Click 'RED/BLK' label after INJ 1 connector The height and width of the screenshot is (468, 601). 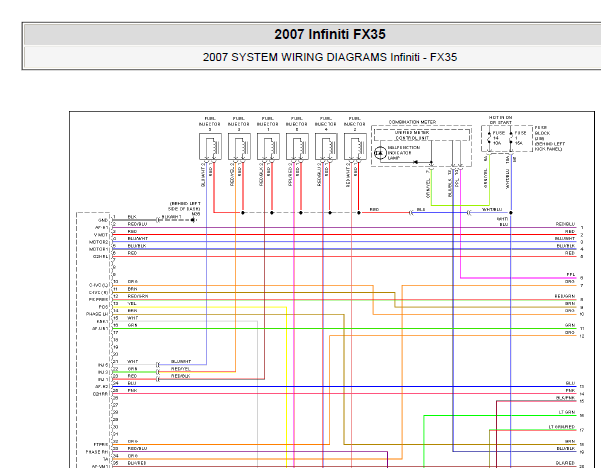181,376
